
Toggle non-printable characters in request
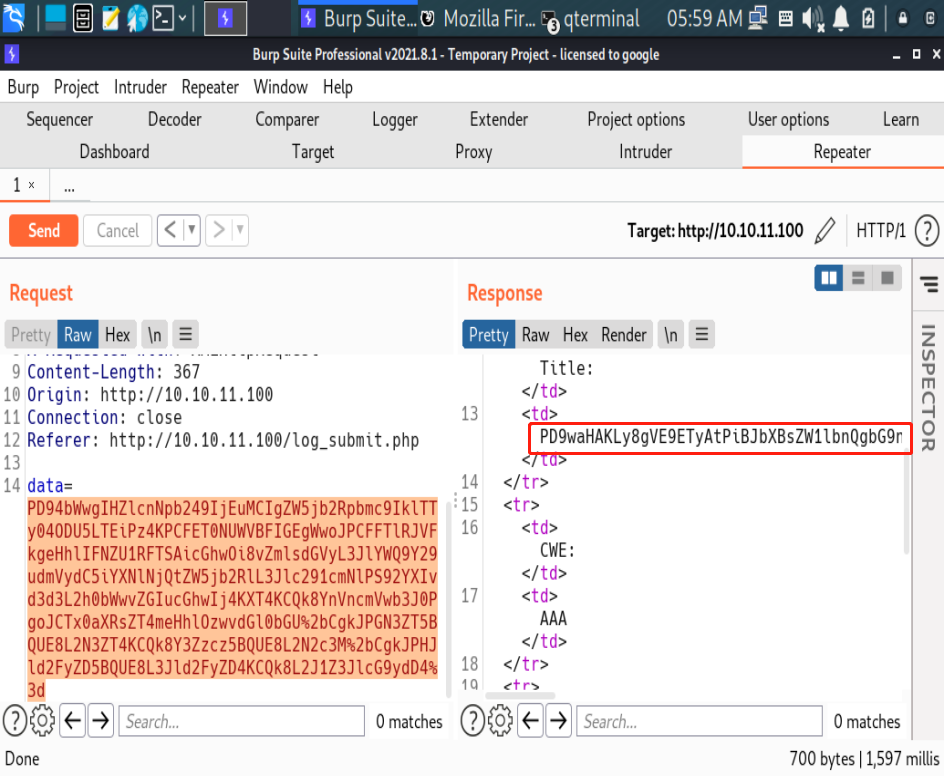155,335
